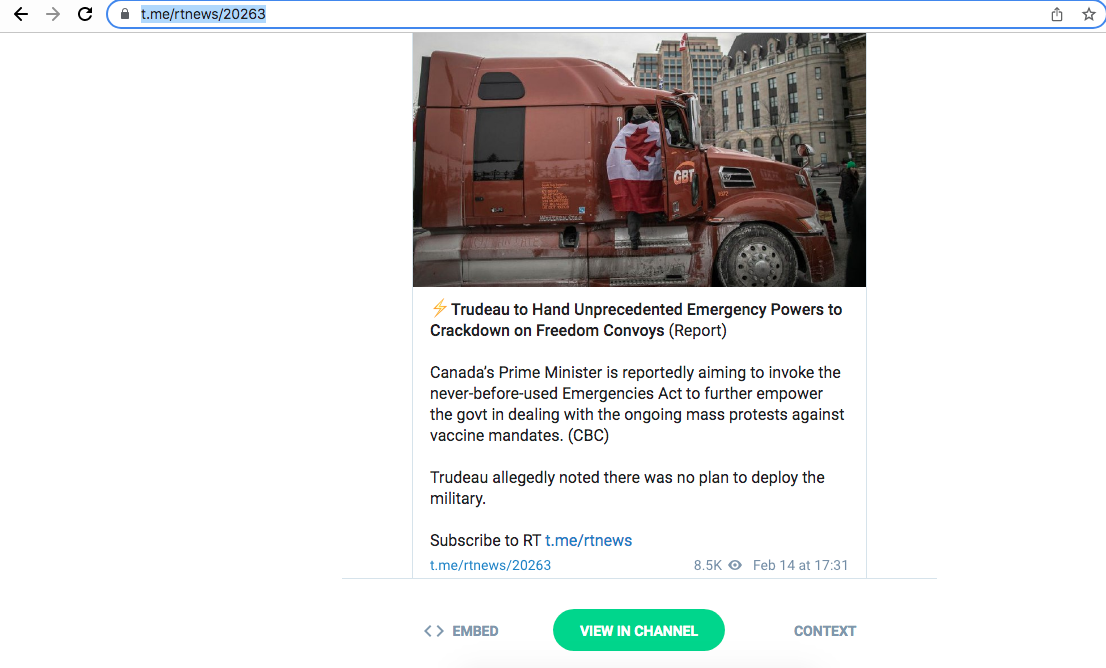This screenshot has height=668, width=1106.
Task: Click the 8.5K view count
Action: point(707,565)
